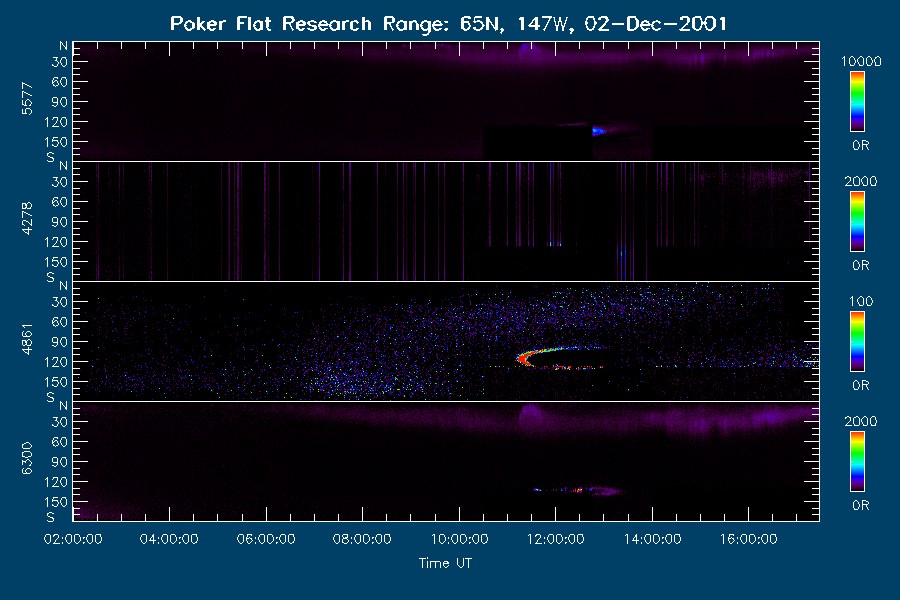Click the 08:00:00 time axis label
The height and width of the screenshot is (600, 900).
362,539
